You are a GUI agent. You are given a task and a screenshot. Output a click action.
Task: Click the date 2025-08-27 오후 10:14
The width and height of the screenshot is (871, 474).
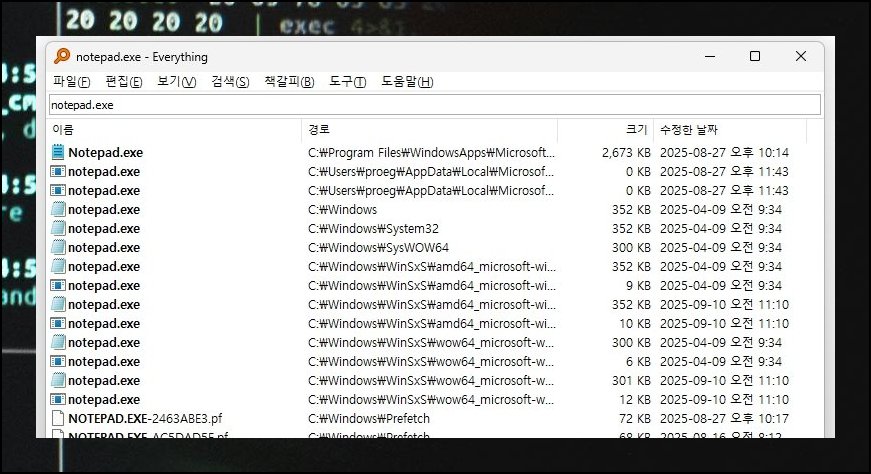[724, 152]
